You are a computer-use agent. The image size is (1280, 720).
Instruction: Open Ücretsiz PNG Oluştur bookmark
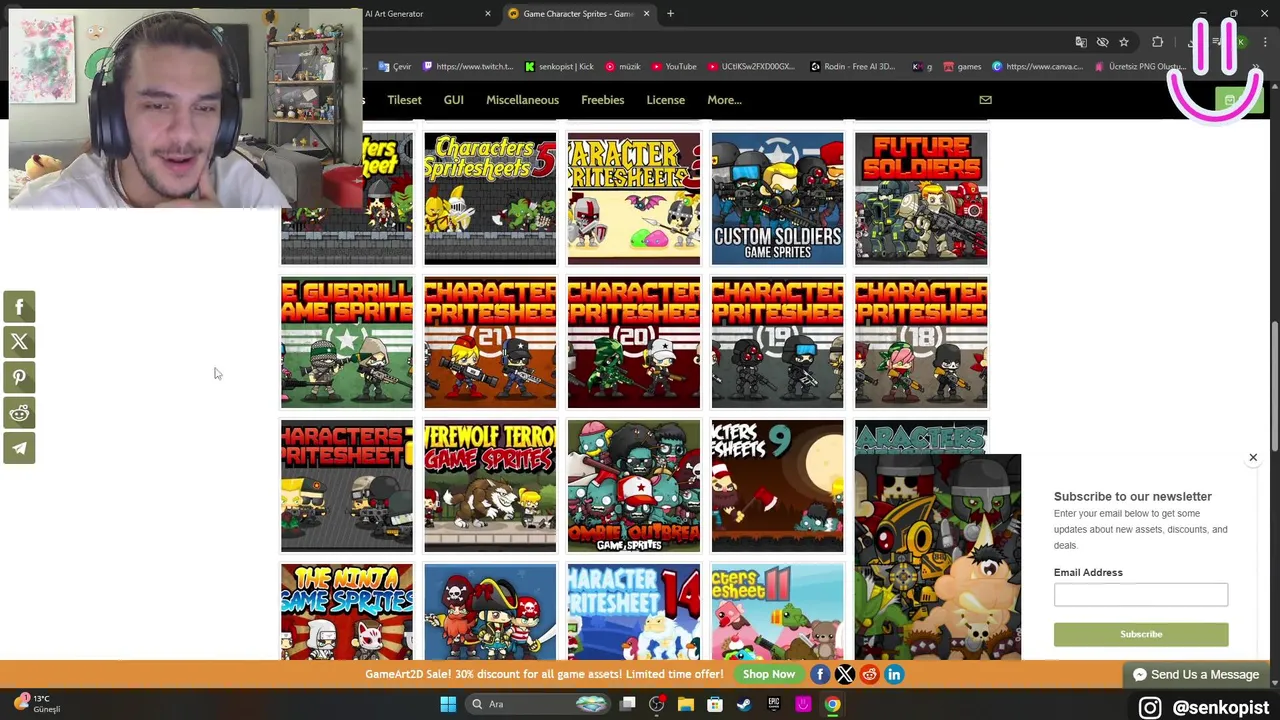[1140, 67]
